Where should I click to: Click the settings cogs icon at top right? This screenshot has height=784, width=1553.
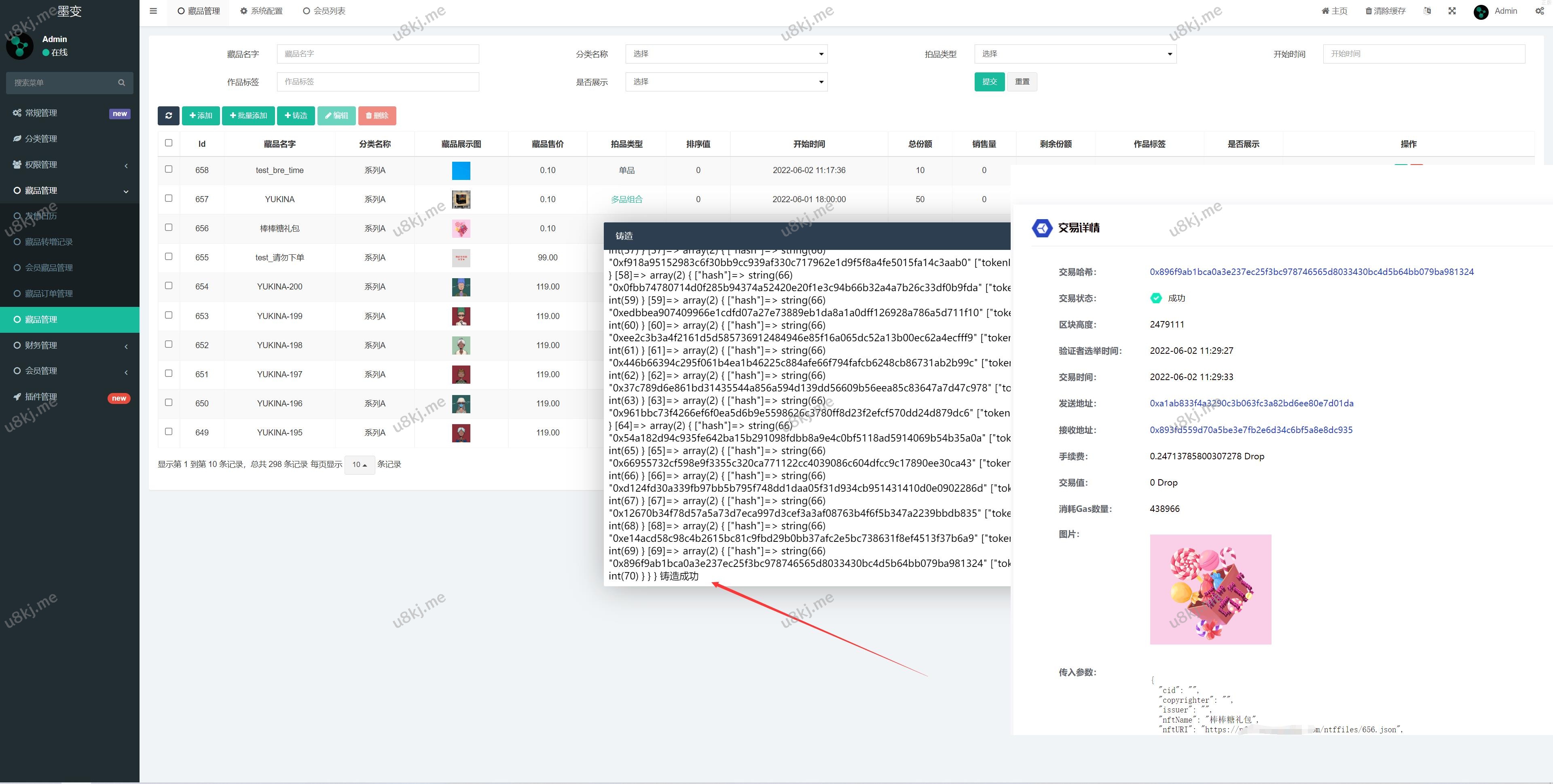point(1539,11)
